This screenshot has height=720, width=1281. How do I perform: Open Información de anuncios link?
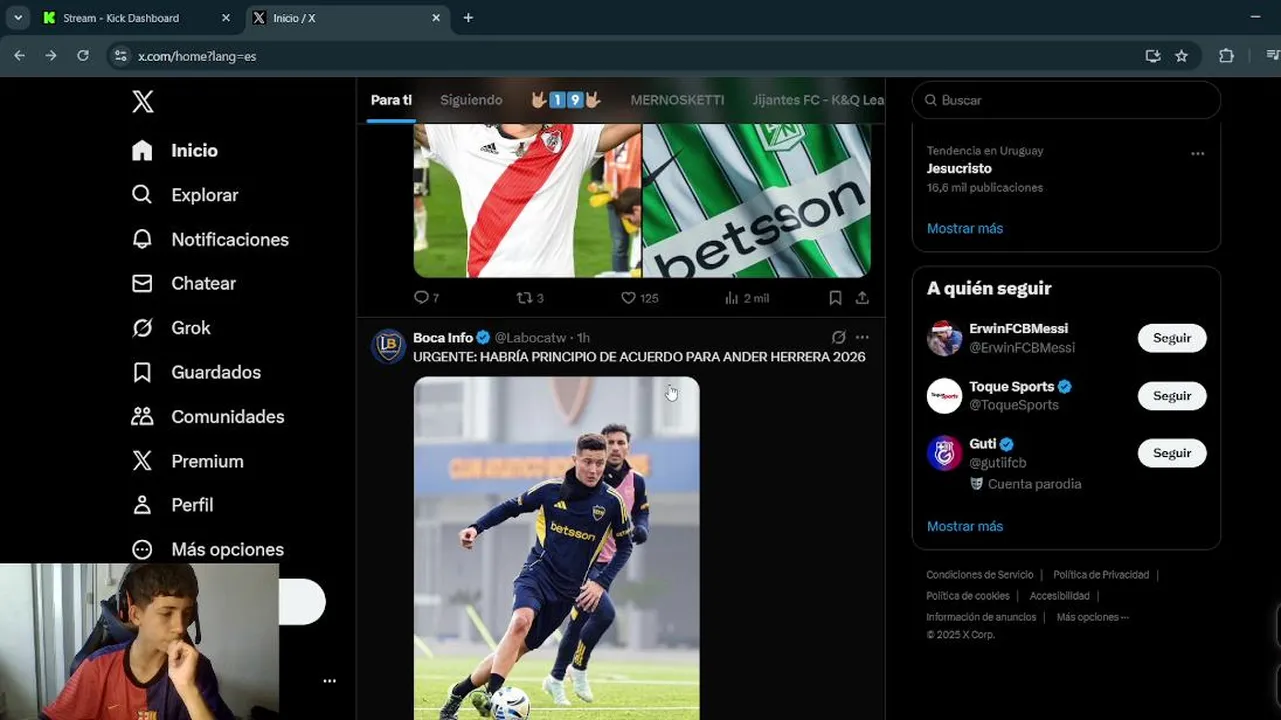[981, 617]
